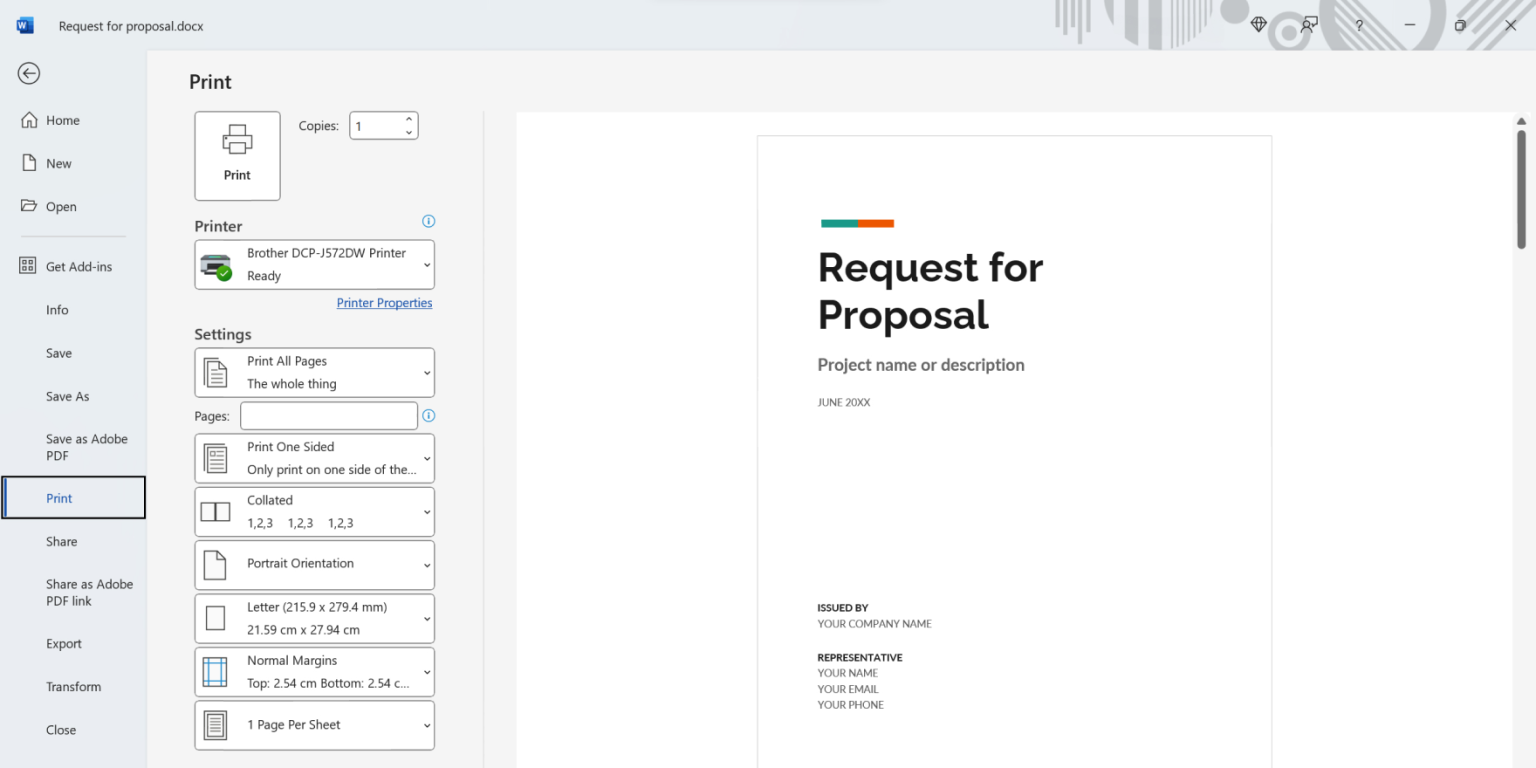Open Help using the question mark icon
The height and width of the screenshot is (768, 1536).
[1359, 25]
